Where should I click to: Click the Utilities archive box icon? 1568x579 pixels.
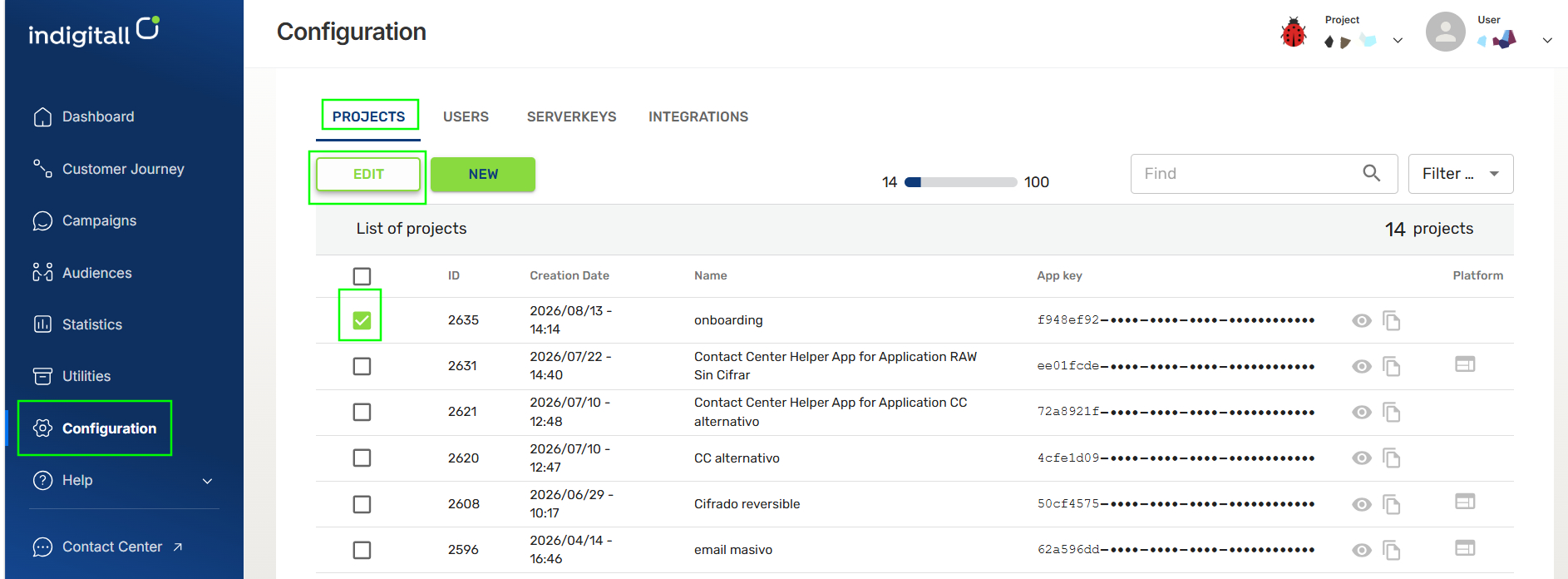click(42, 376)
